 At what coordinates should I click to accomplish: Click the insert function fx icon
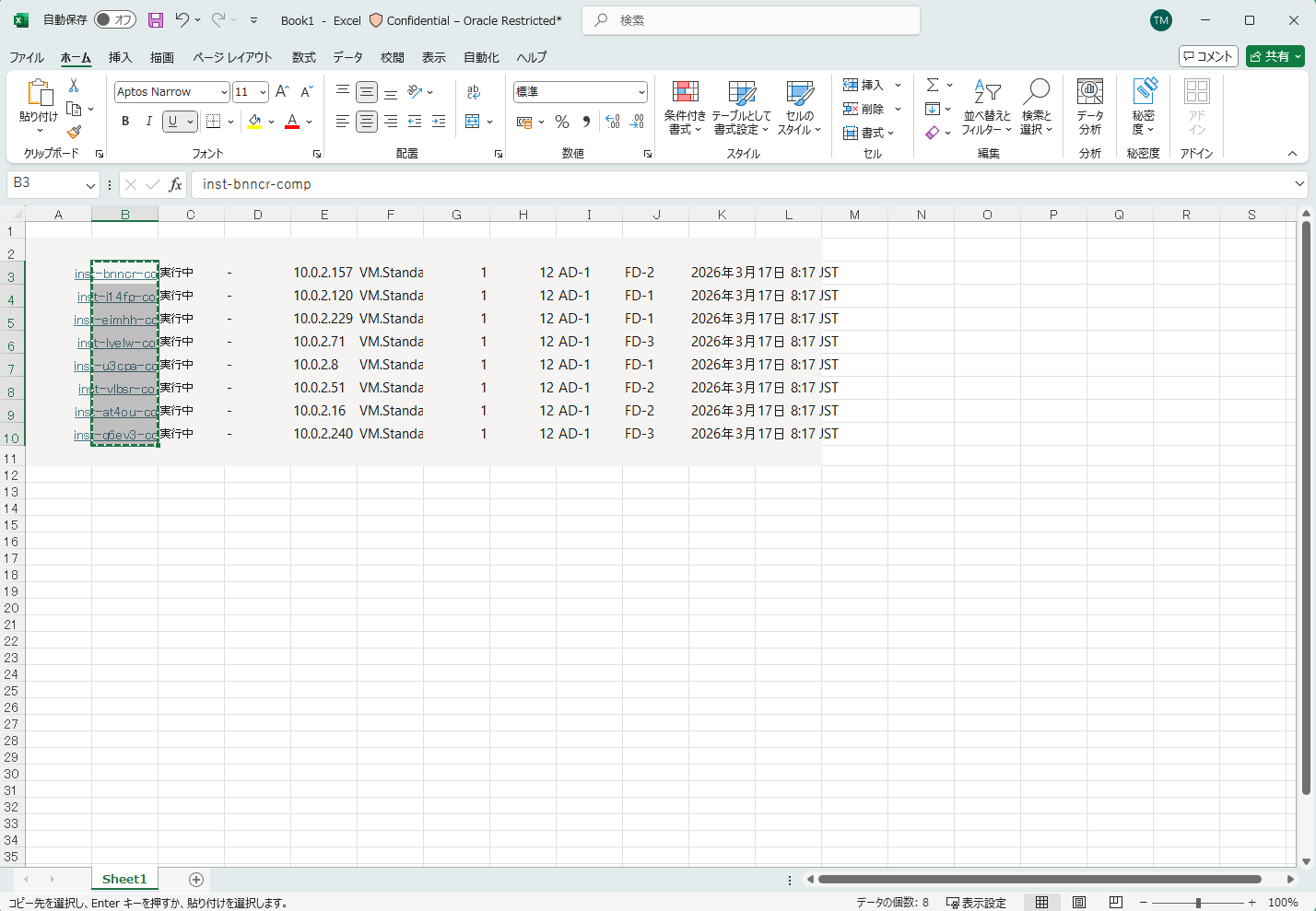point(175,184)
